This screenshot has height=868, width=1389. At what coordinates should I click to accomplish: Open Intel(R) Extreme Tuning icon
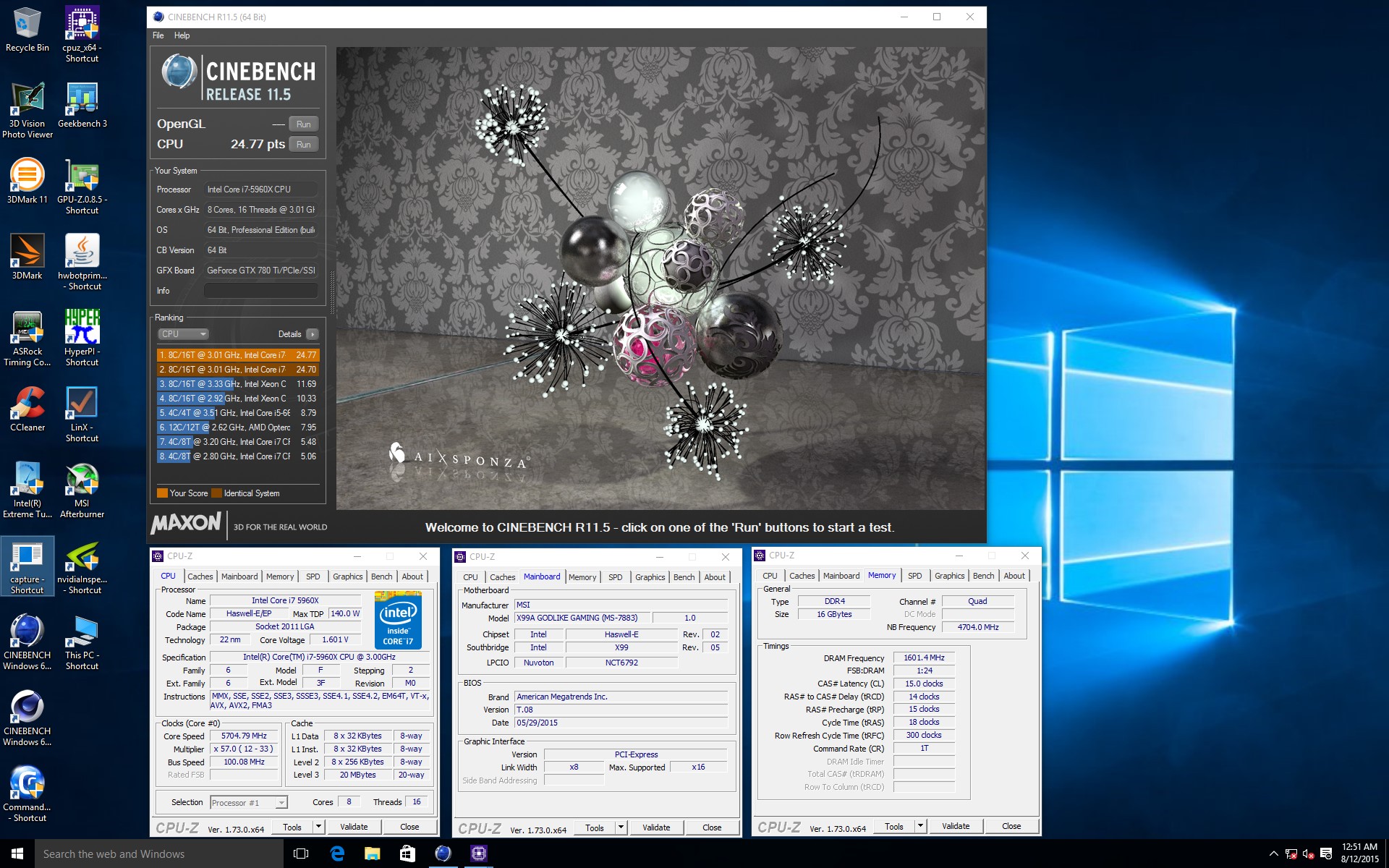click(x=27, y=490)
